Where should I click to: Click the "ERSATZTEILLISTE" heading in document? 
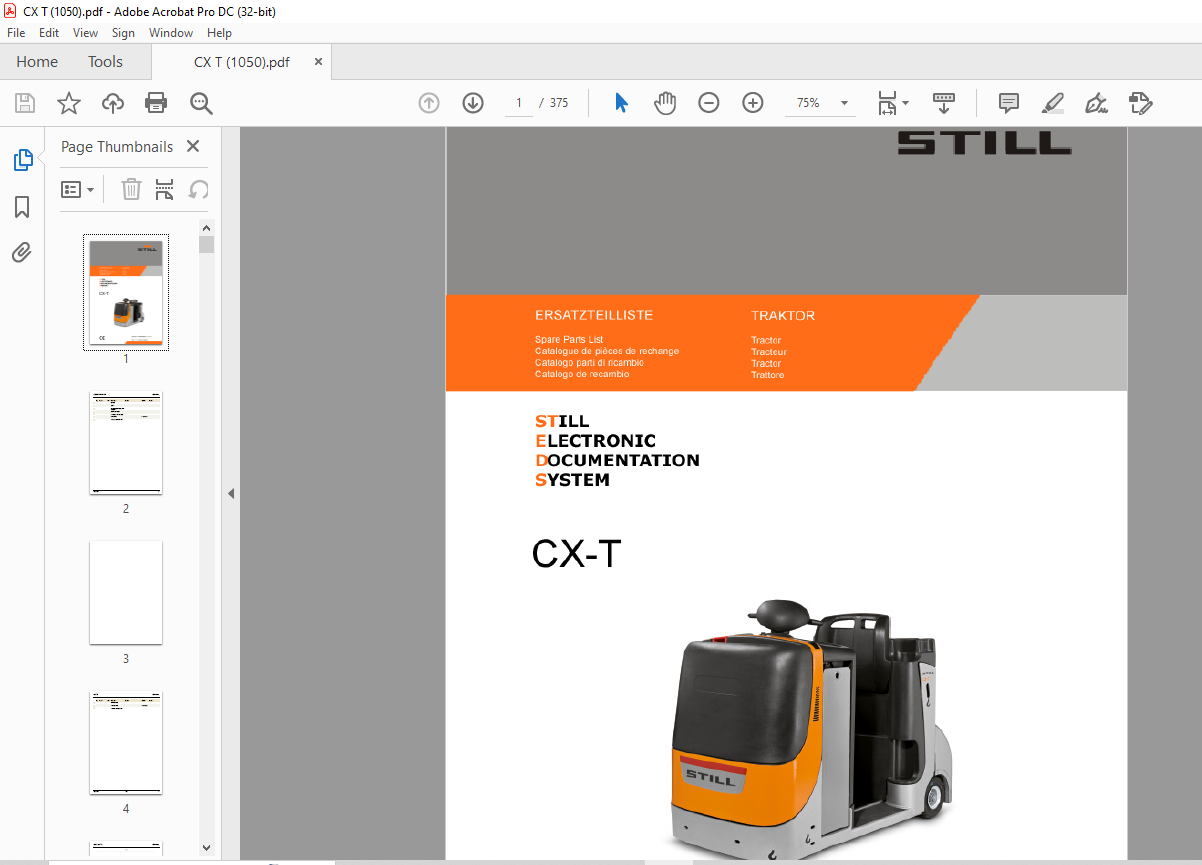pyautogui.click(x=594, y=315)
